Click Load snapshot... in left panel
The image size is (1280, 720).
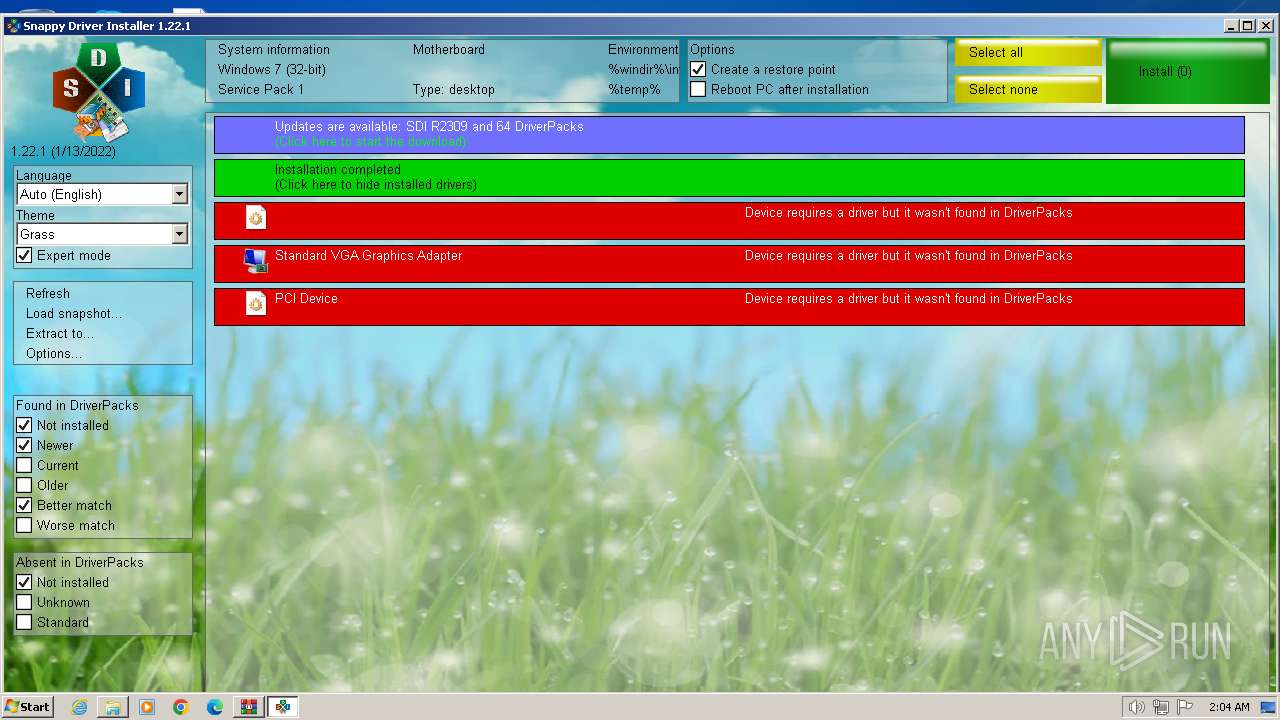tap(74, 314)
